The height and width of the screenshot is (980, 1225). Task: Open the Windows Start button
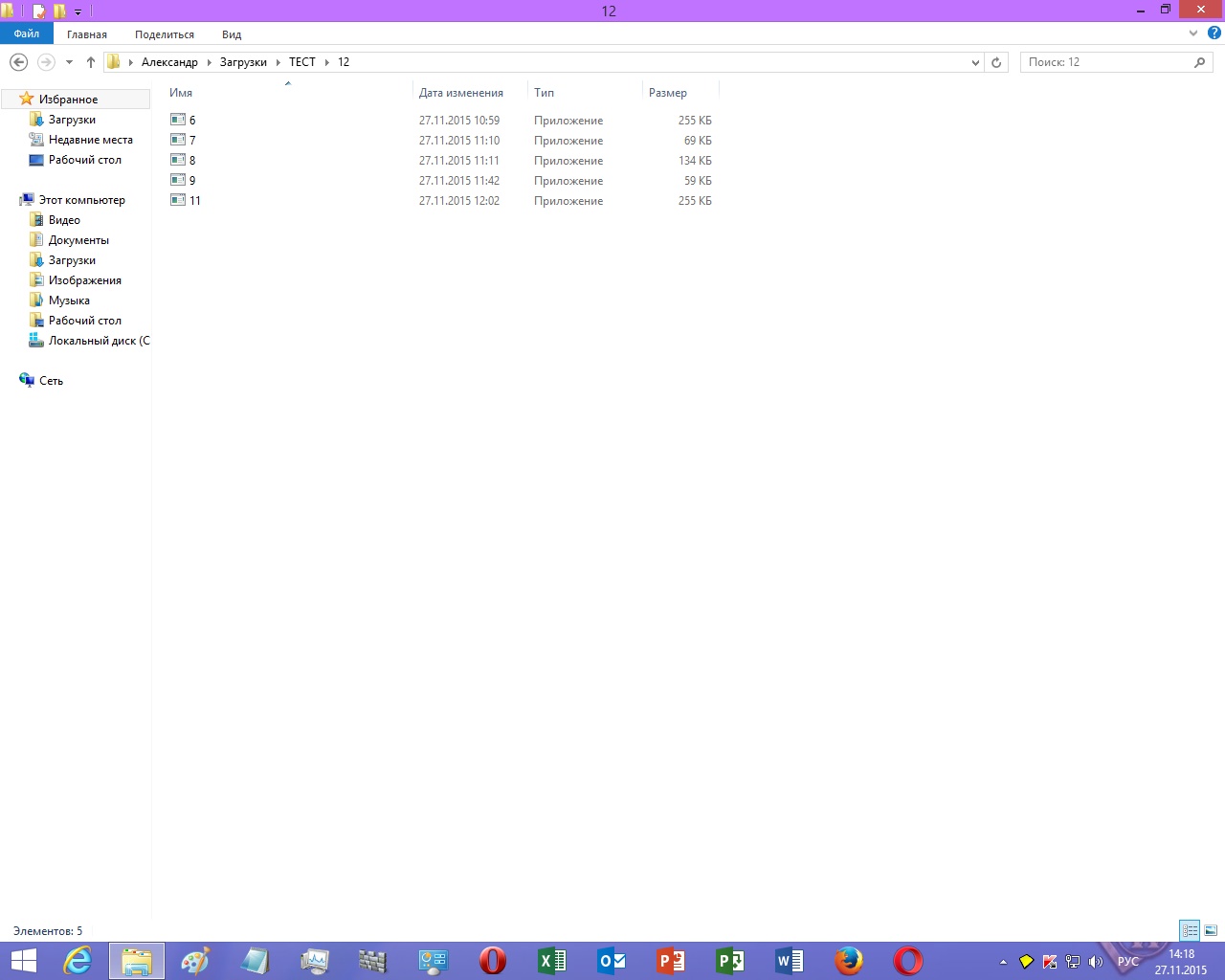pos(23,960)
